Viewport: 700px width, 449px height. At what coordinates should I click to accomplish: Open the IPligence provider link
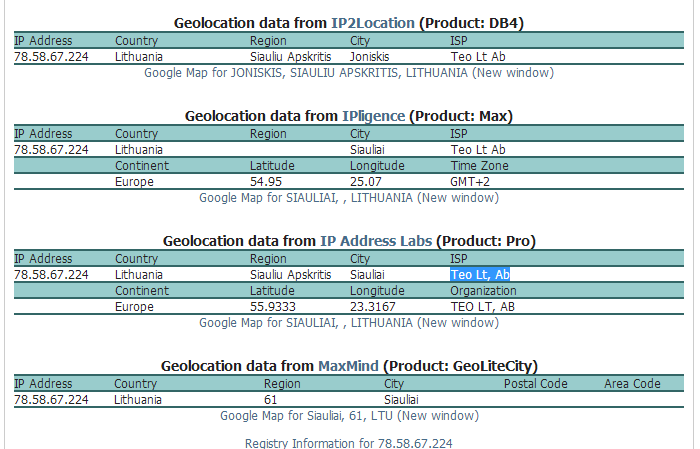(373, 116)
